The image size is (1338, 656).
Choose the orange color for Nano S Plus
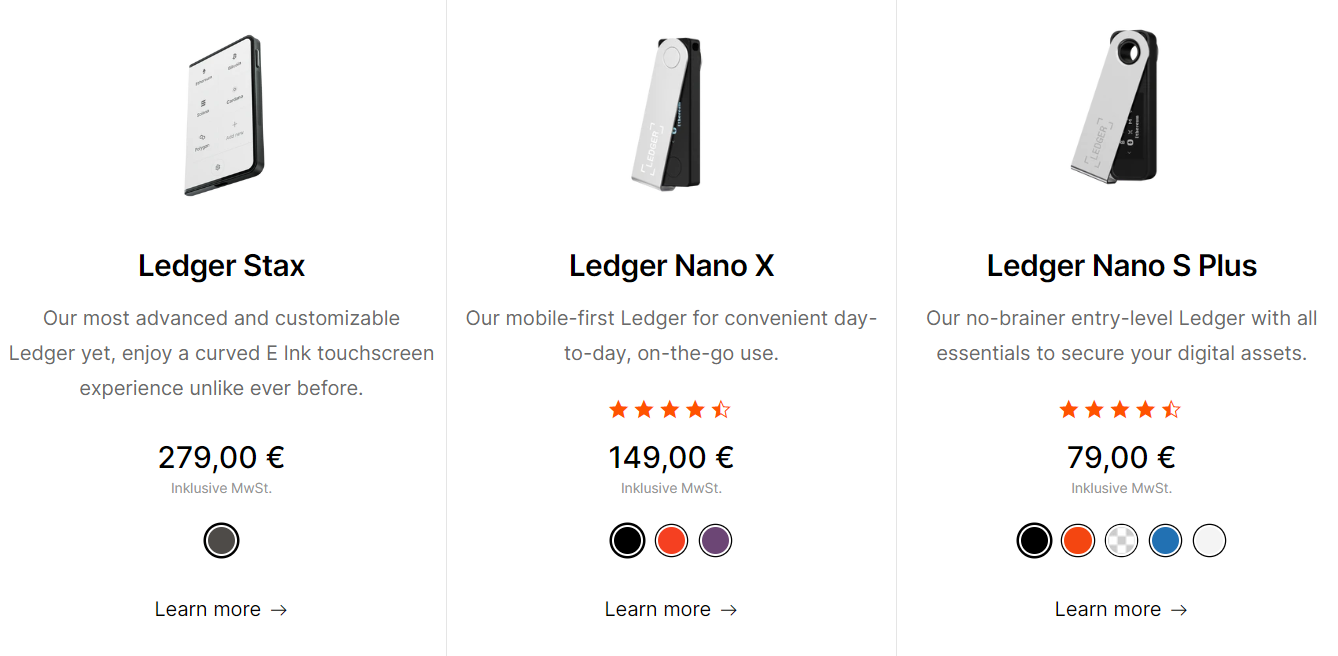pyautogui.click(x=1078, y=541)
